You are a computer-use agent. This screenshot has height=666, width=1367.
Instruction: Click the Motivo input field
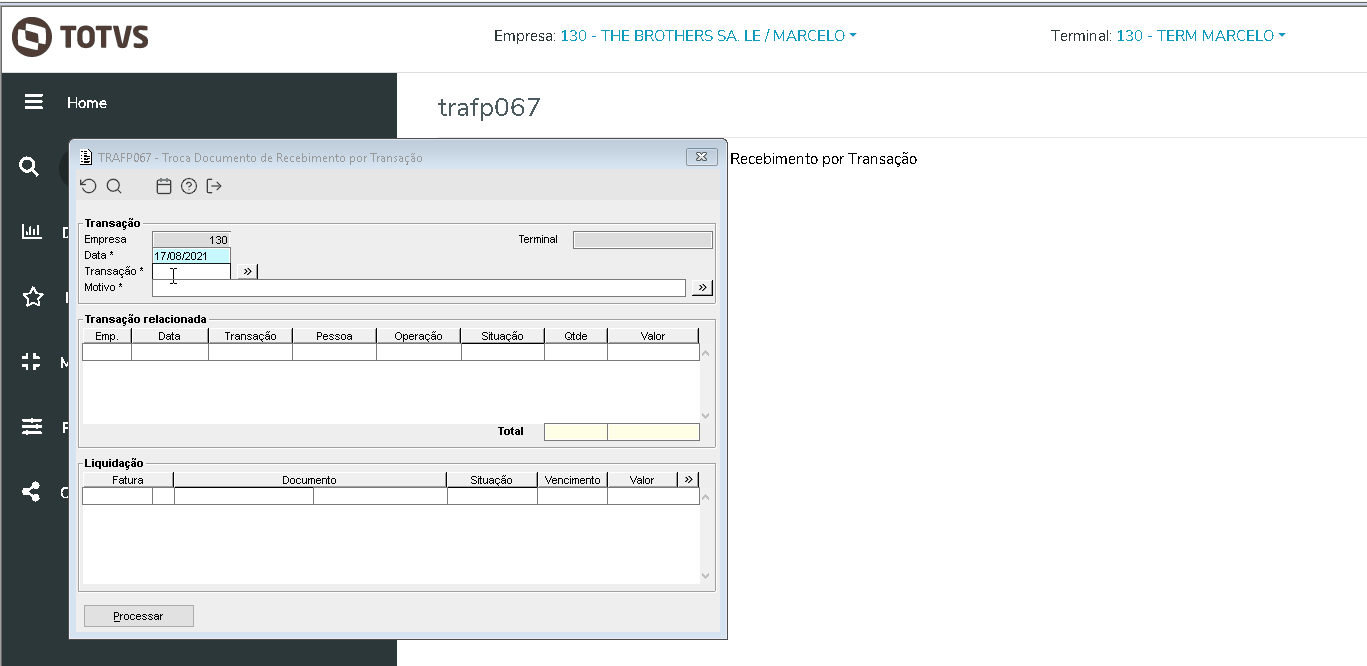pyautogui.click(x=419, y=288)
